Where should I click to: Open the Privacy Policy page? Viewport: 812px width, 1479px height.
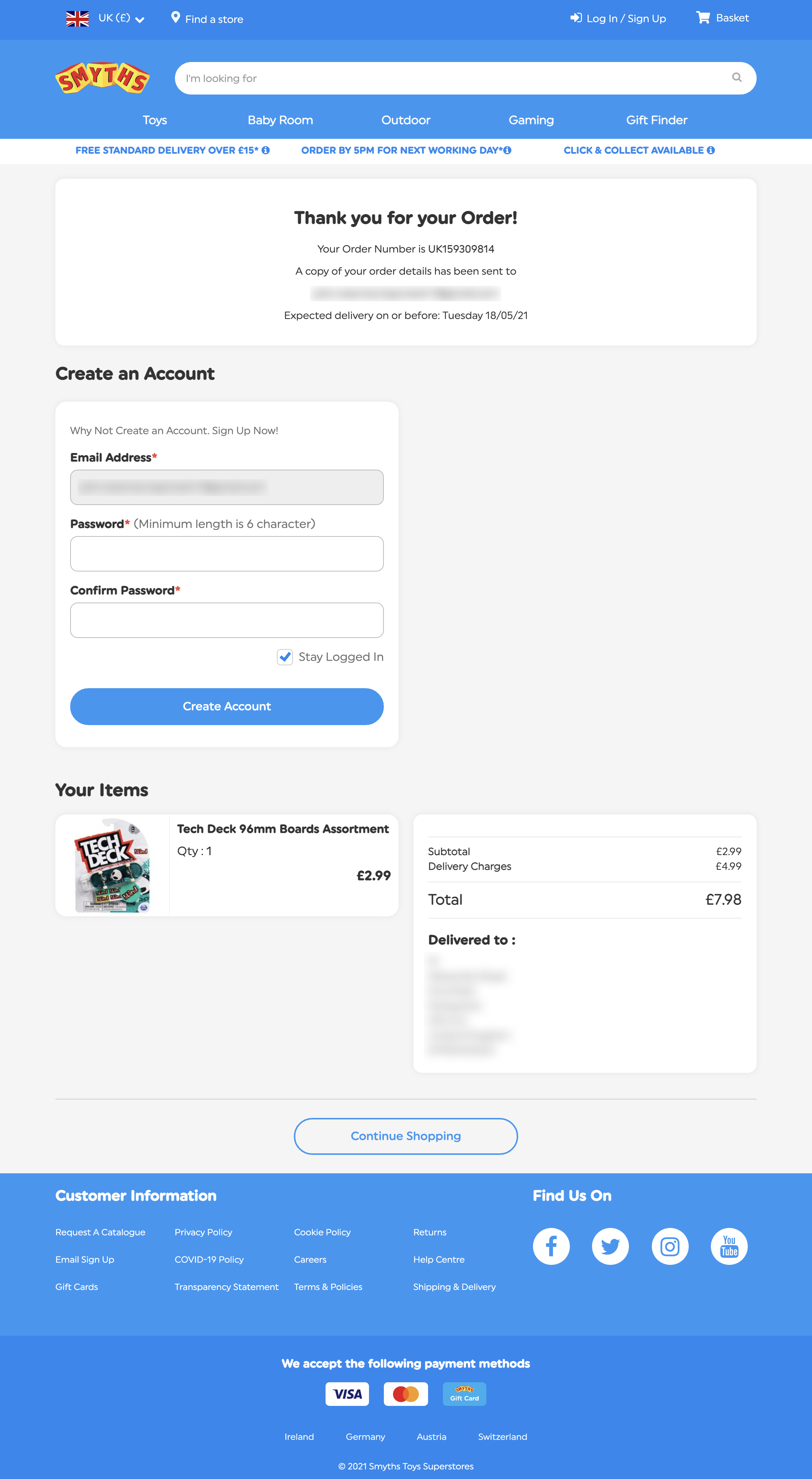pyautogui.click(x=203, y=1232)
